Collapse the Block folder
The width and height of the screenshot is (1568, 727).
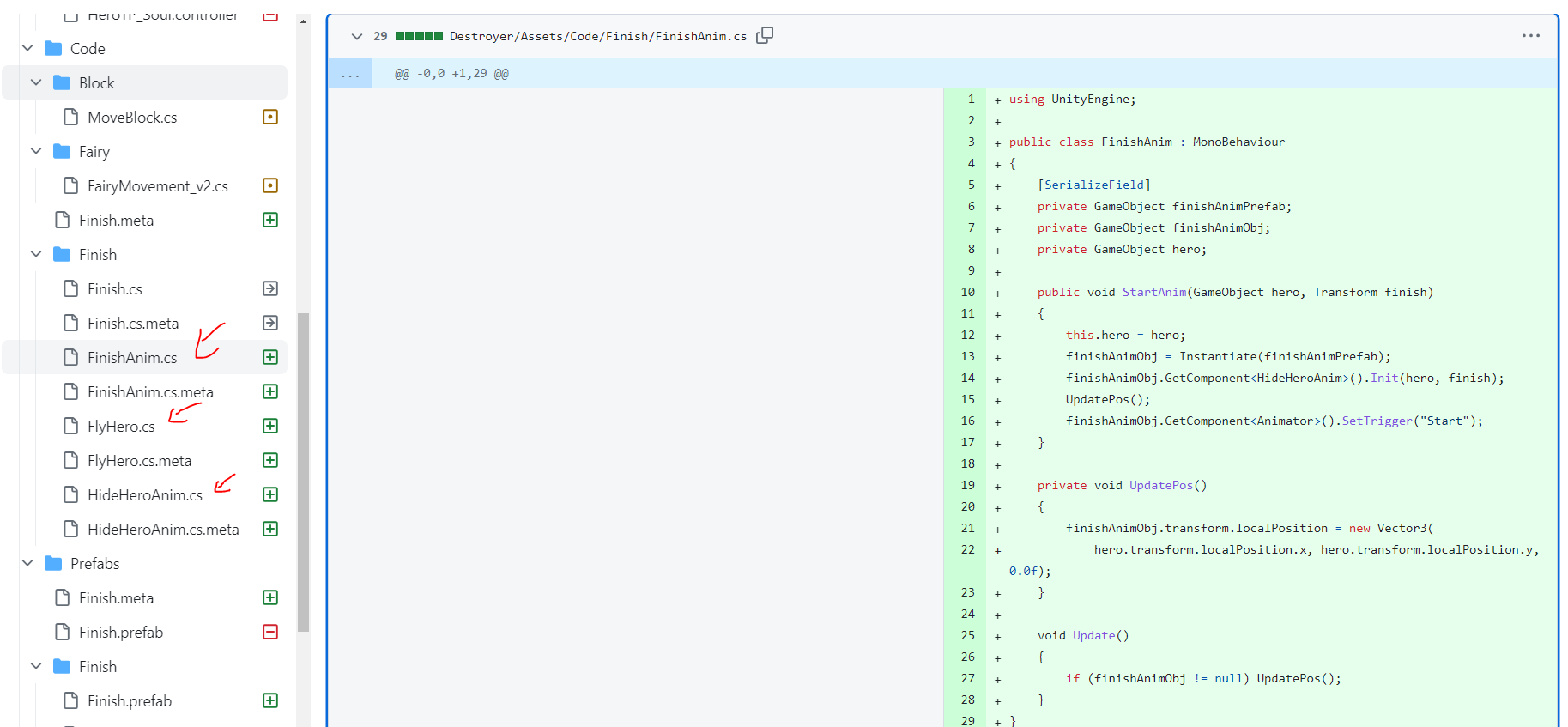[x=36, y=82]
